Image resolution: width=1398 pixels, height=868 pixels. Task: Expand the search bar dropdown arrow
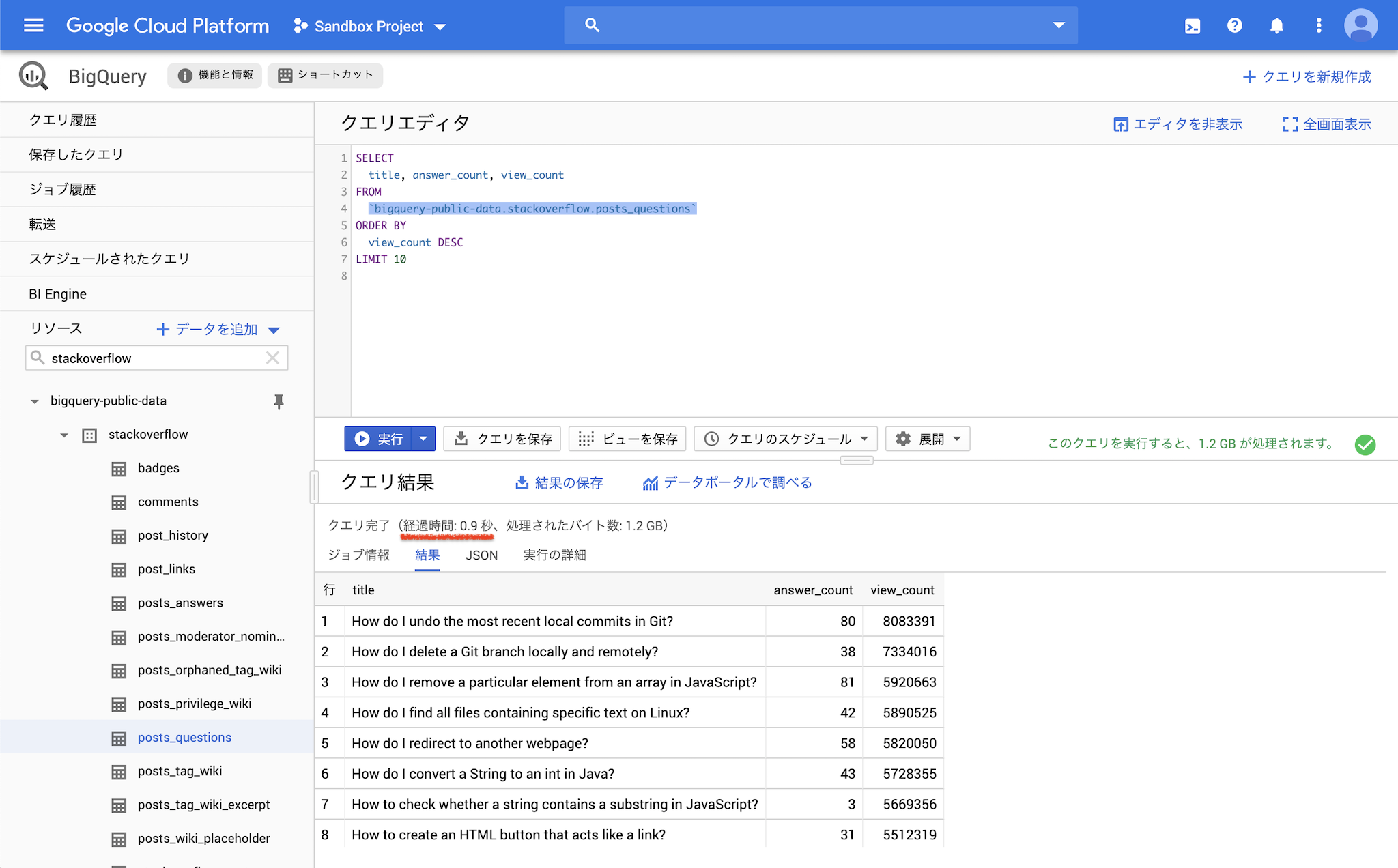(x=1059, y=25)
